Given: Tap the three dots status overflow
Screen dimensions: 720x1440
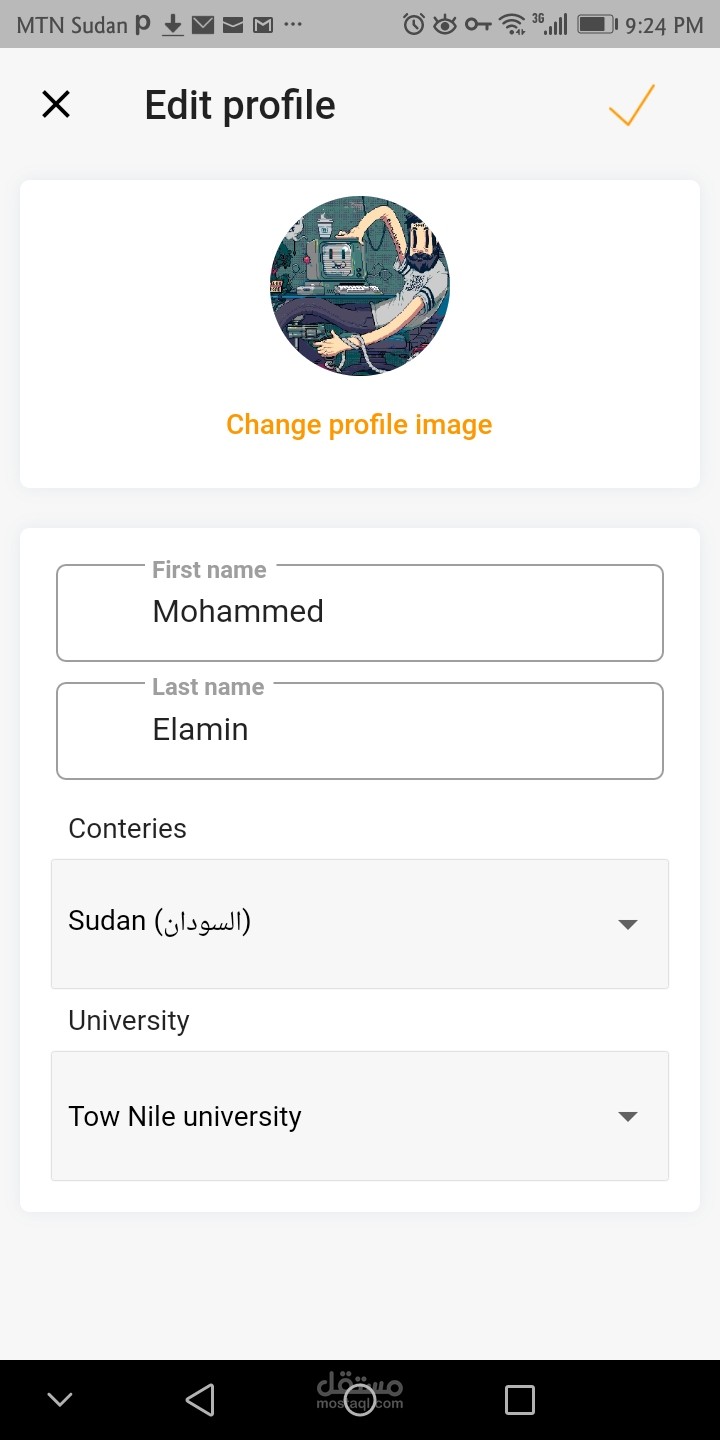Looking at the screenshot, I should tap(293, 24).
